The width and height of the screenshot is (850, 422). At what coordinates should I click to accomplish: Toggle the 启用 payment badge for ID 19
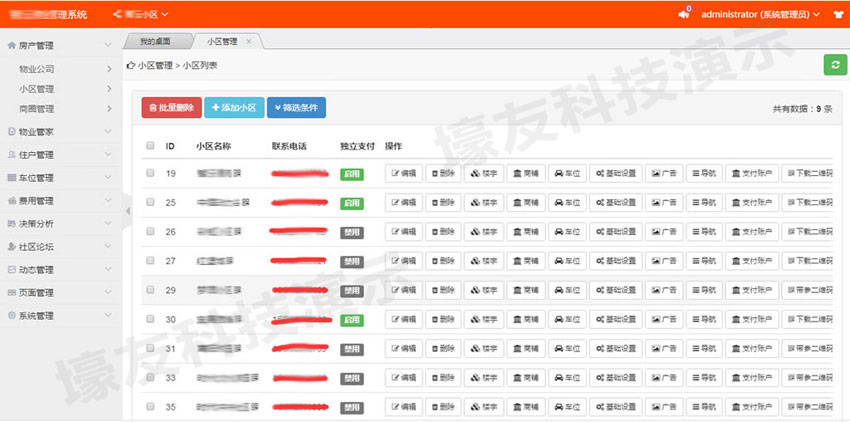click(x=352, y=174)
